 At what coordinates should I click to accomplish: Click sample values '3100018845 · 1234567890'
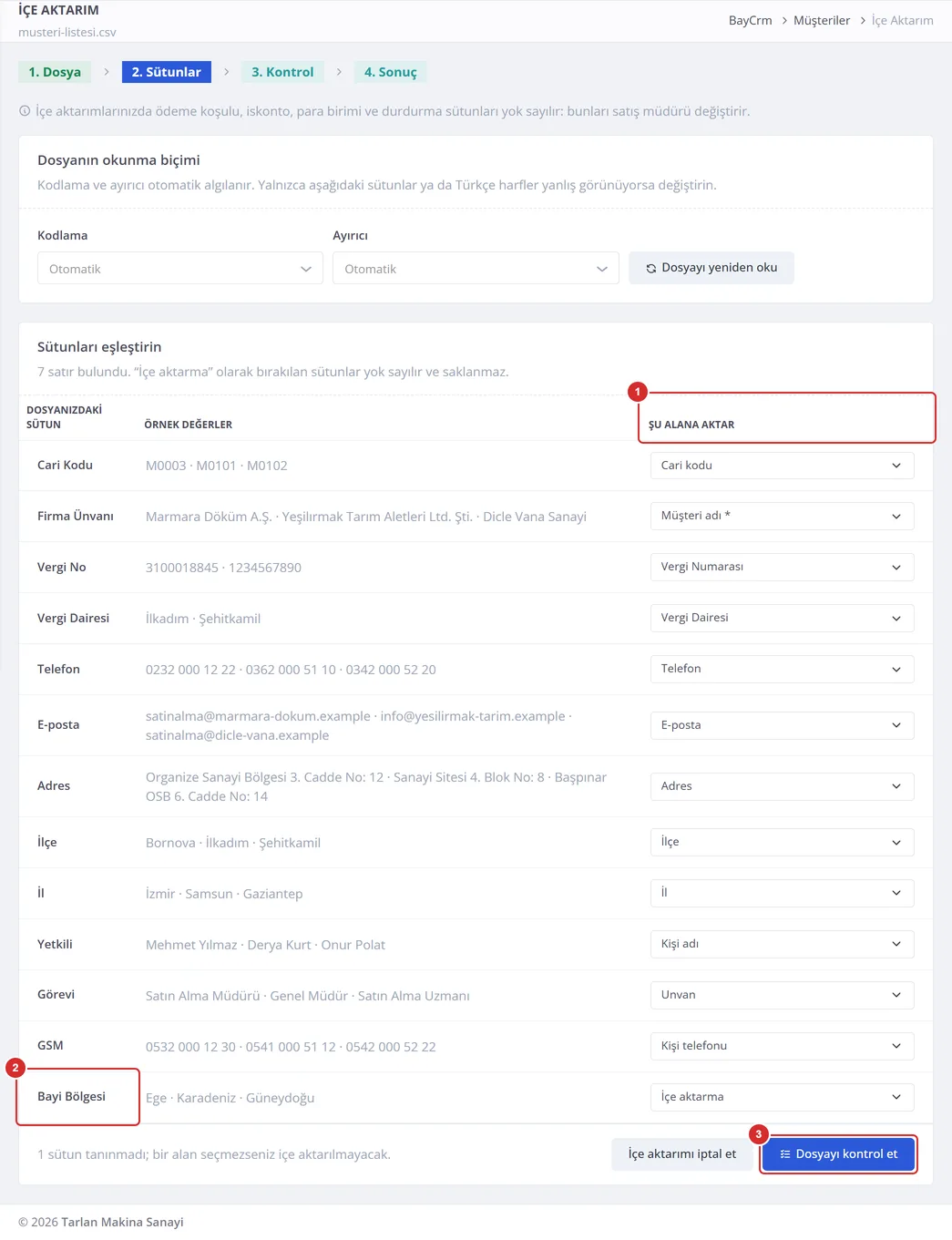click(223, 568)
